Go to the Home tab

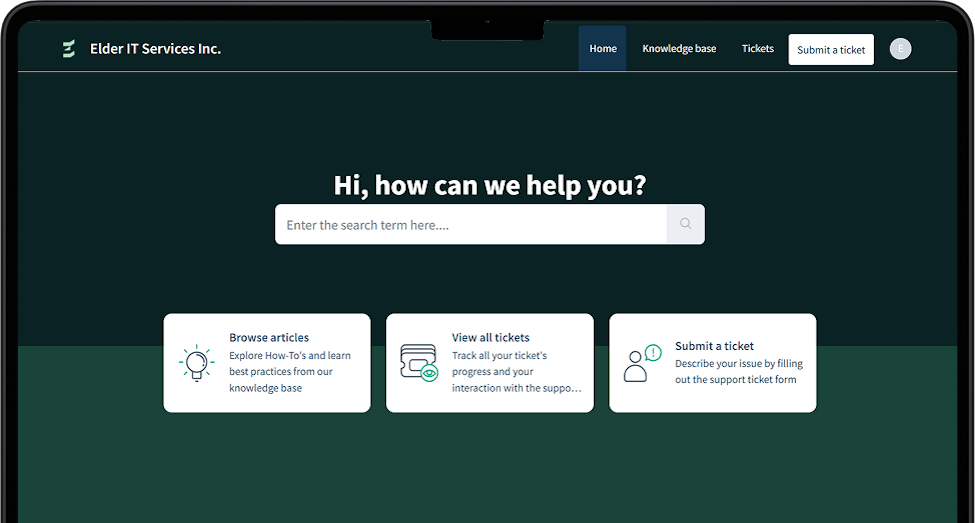603,49
